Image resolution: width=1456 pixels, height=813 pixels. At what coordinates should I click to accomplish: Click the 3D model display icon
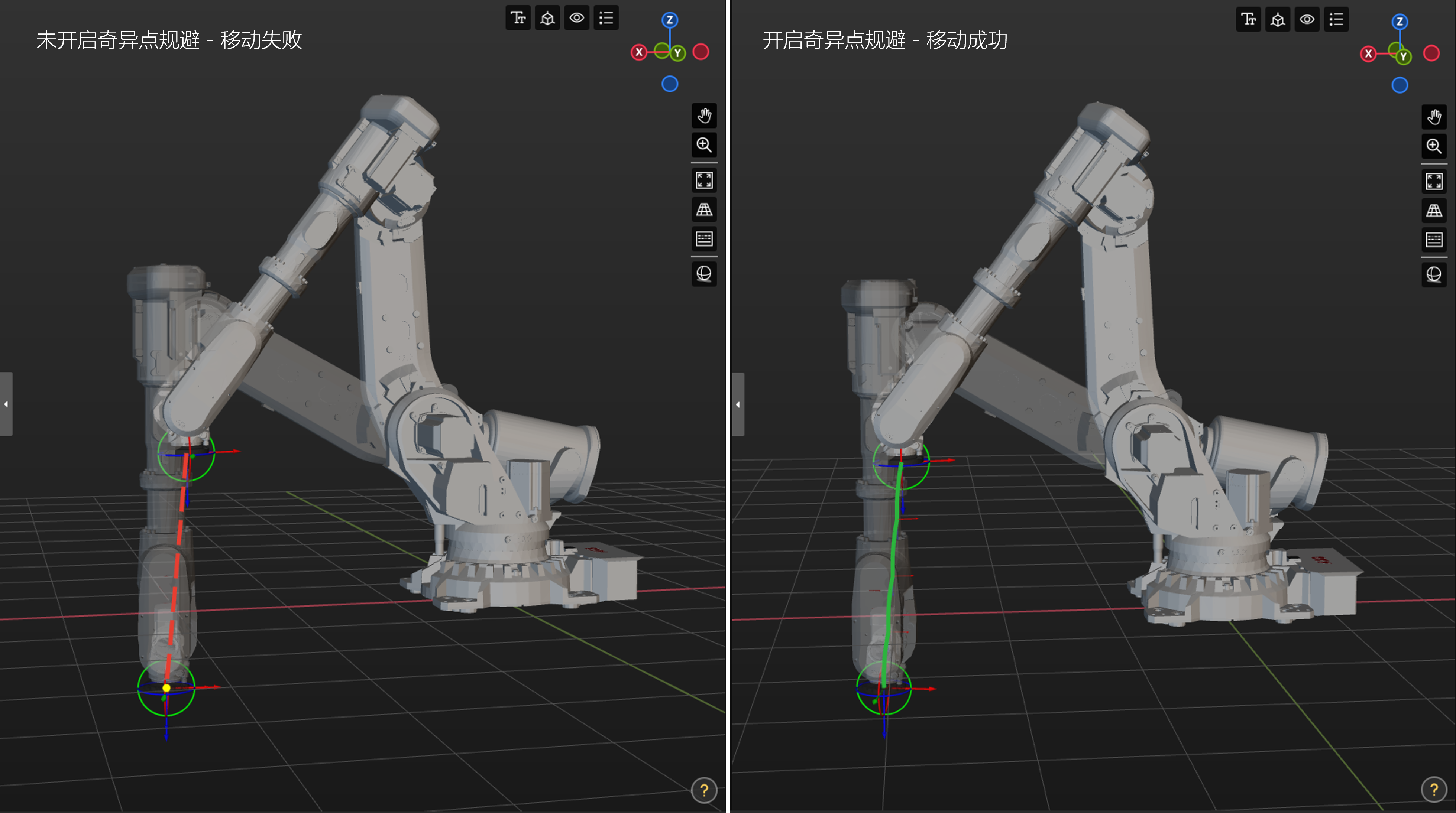click(x=547, y=17)
